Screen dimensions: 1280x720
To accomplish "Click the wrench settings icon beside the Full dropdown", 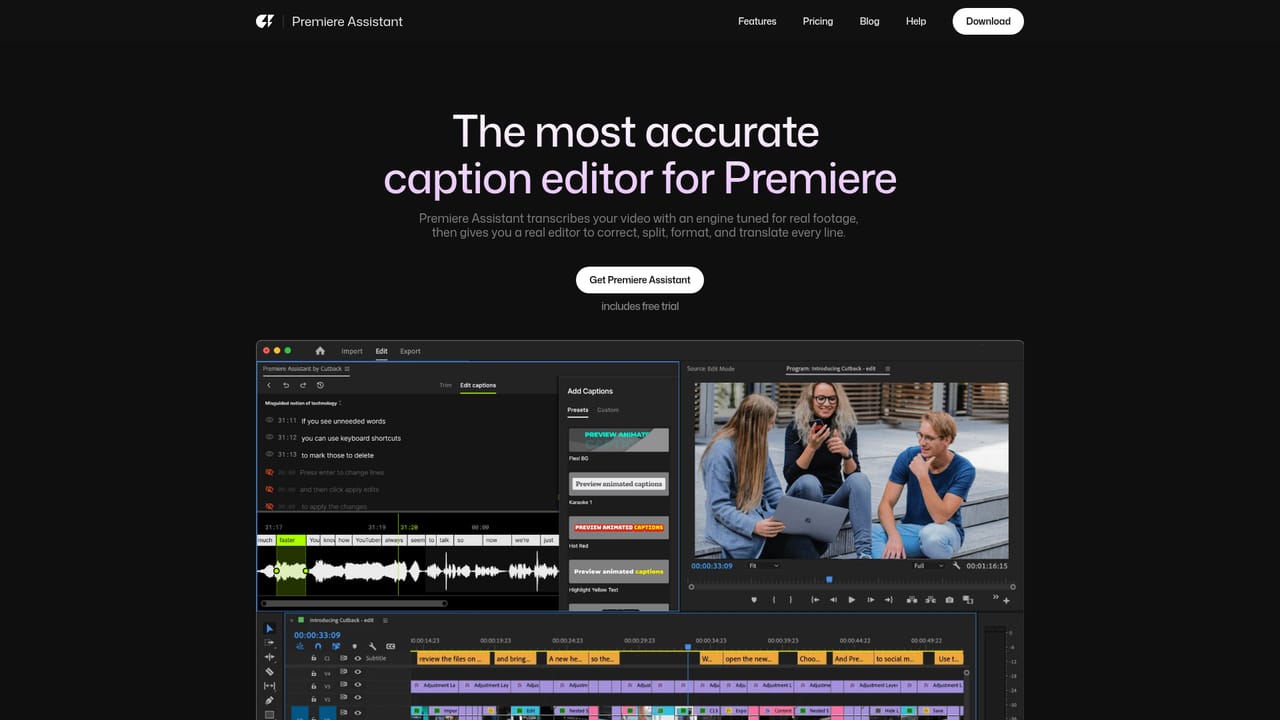I will (x=956, y=566).
